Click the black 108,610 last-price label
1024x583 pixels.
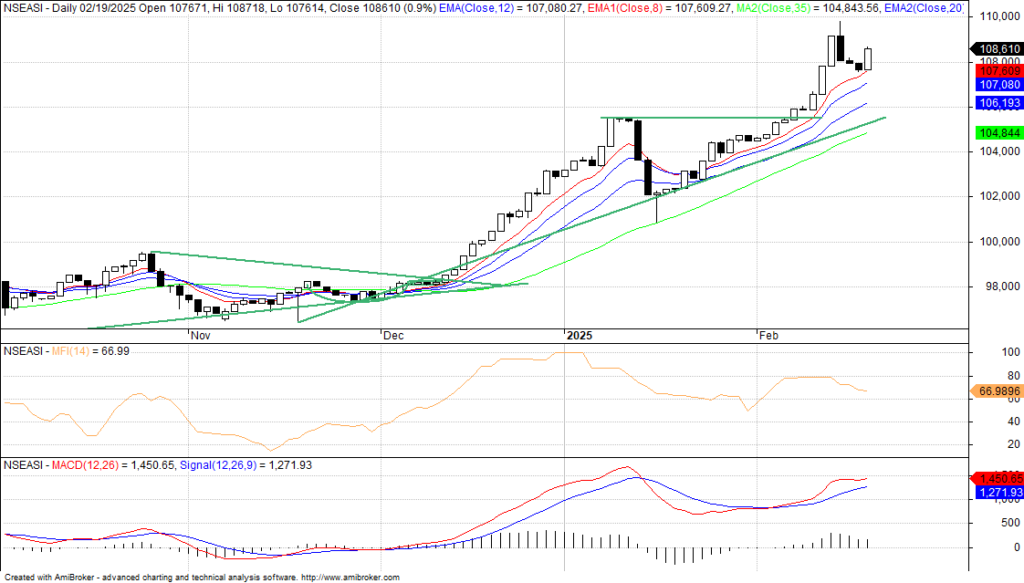click(x=998, y=48)
